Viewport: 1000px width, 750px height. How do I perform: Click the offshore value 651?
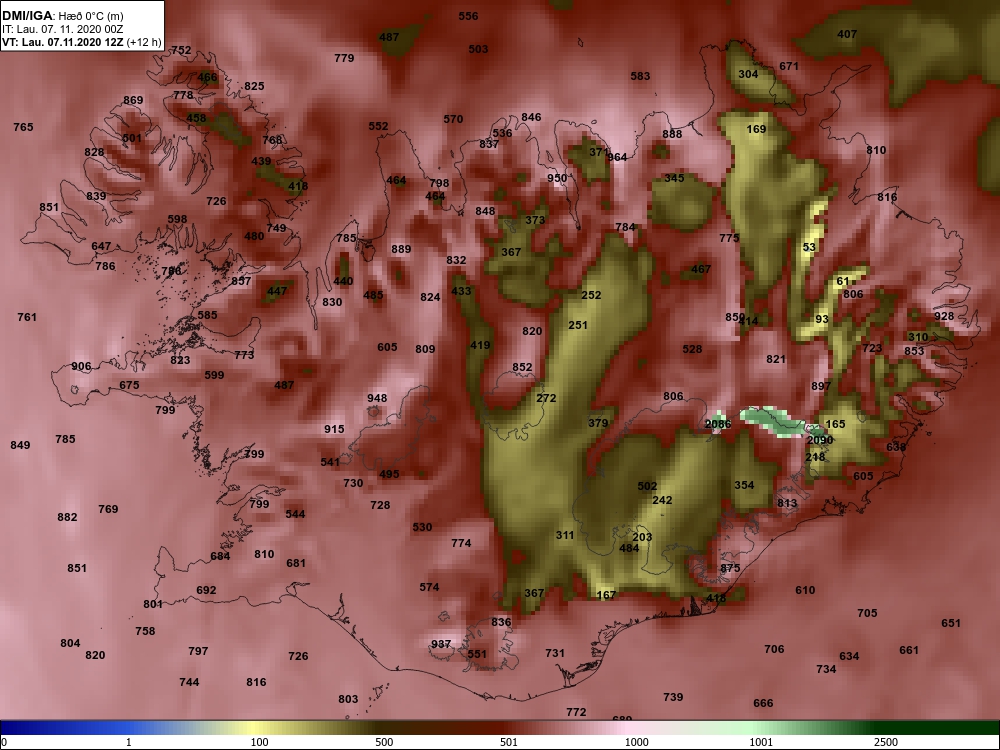pyautogui.click(x=950, y=623)
